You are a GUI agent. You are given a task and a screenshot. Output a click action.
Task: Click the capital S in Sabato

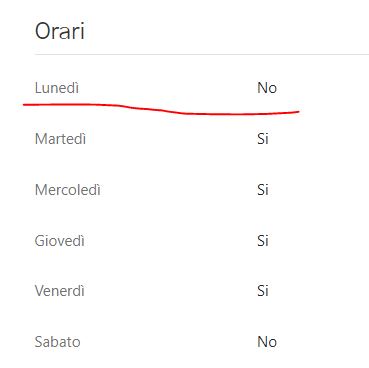39,342
